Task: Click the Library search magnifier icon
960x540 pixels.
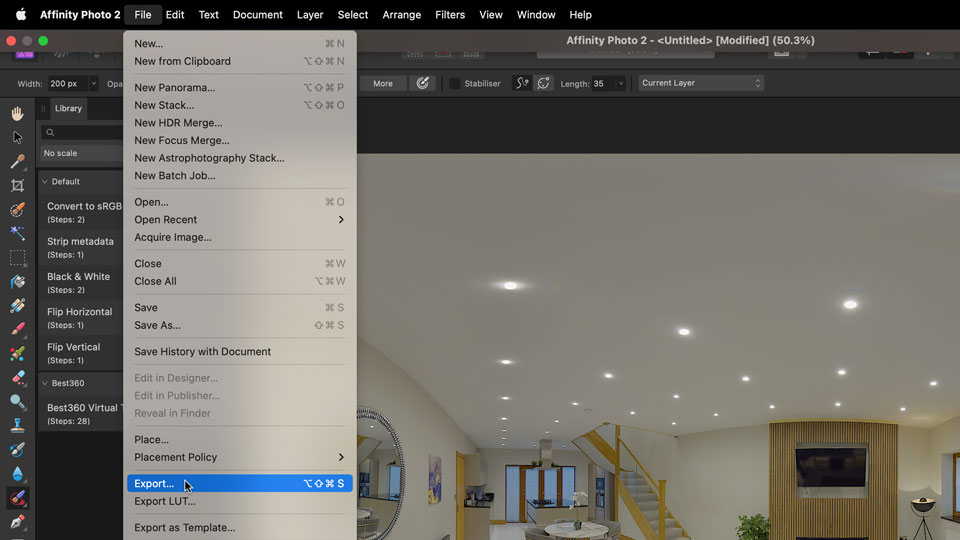Action: [x=50, y=132]
